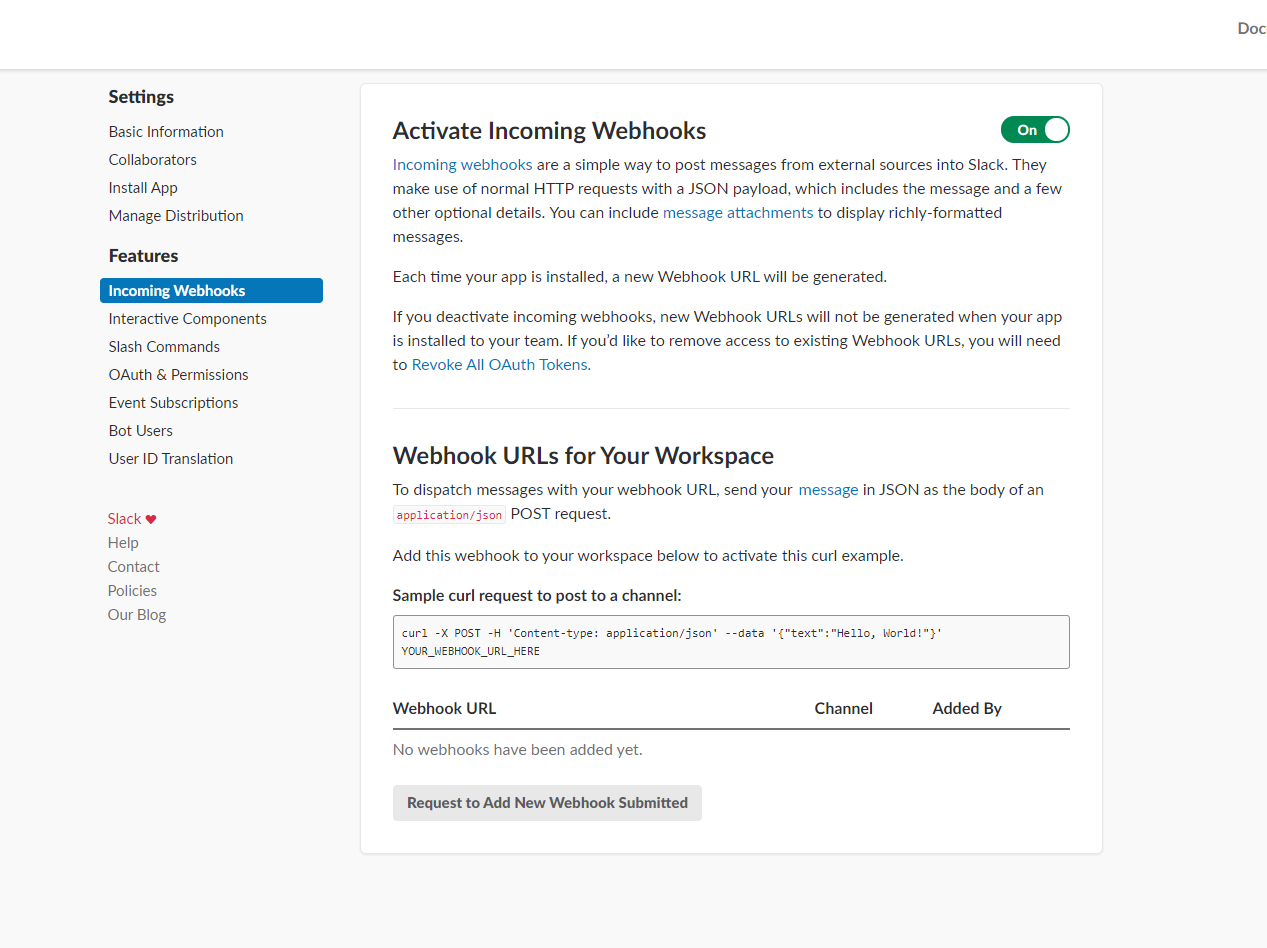The image size is (1267, 948).
Task: Click the Settings sidebar heading
Action: [x=141, y=97]
